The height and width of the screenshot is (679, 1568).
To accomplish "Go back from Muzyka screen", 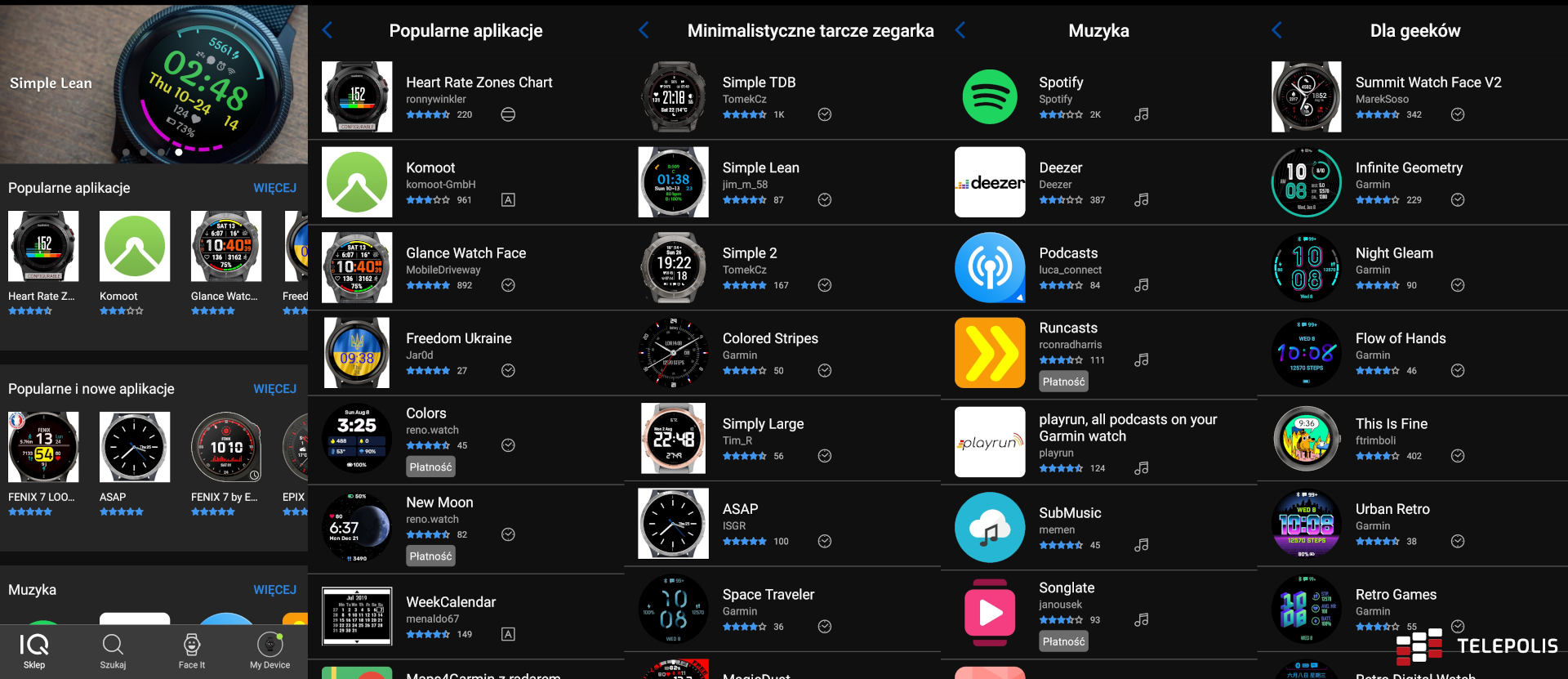I will click(x=960, y=31).
